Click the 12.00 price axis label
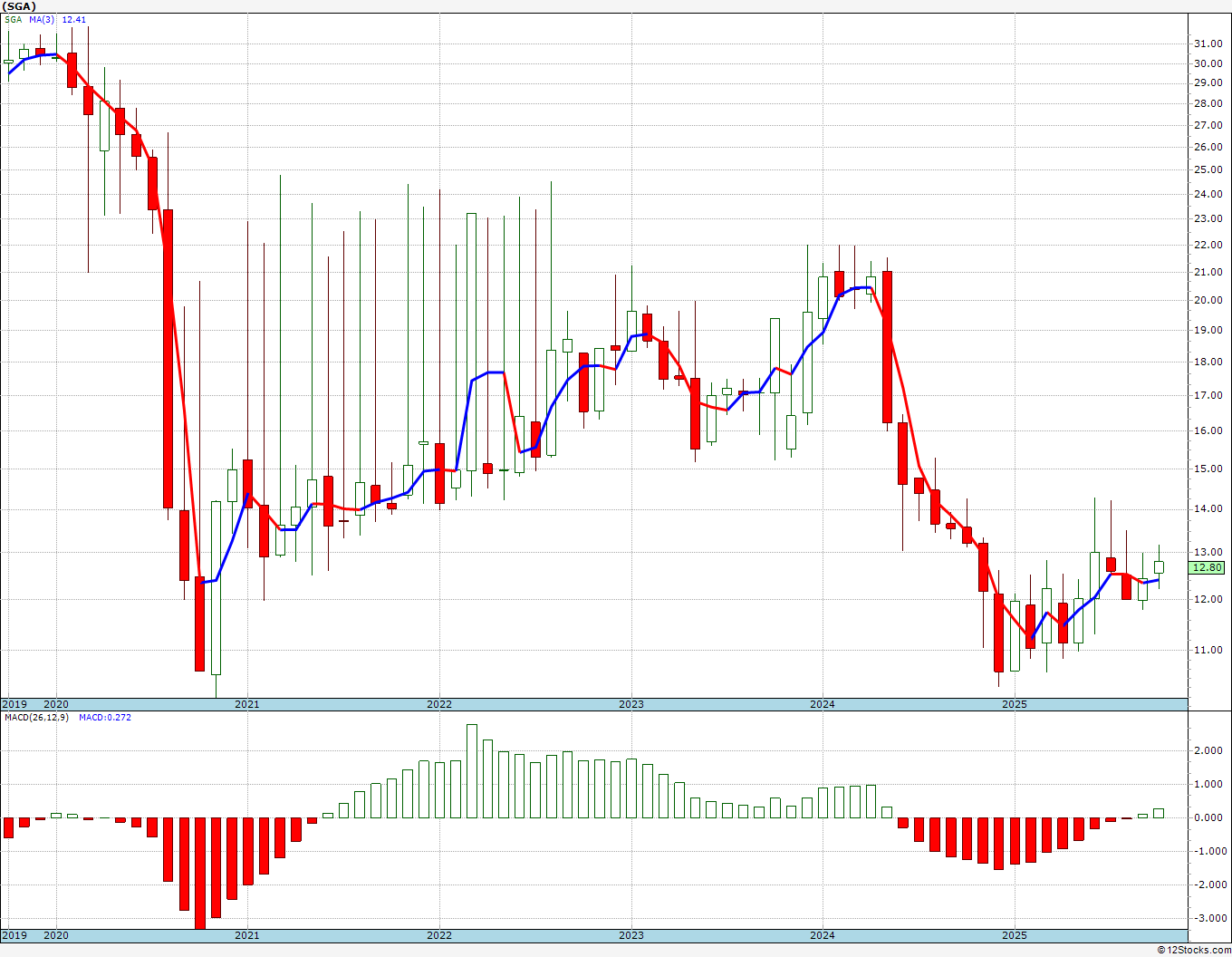Viewport: 1232px width, 957px height. [x=1208, y=599]
